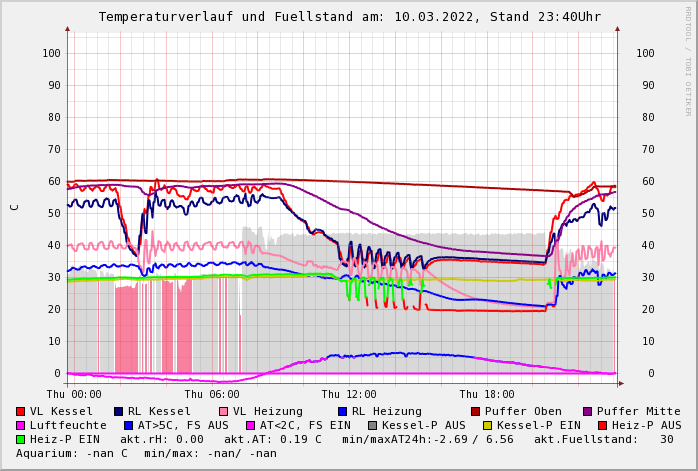Click the pink VL Heizung legend swatch

pos(223,411)
